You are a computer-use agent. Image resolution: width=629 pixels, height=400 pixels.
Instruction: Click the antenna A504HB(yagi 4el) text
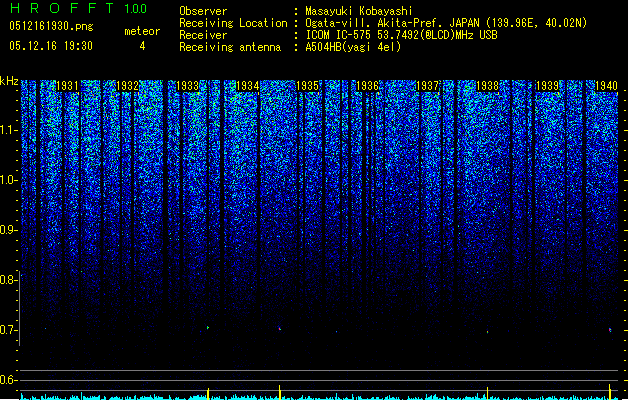353,47
